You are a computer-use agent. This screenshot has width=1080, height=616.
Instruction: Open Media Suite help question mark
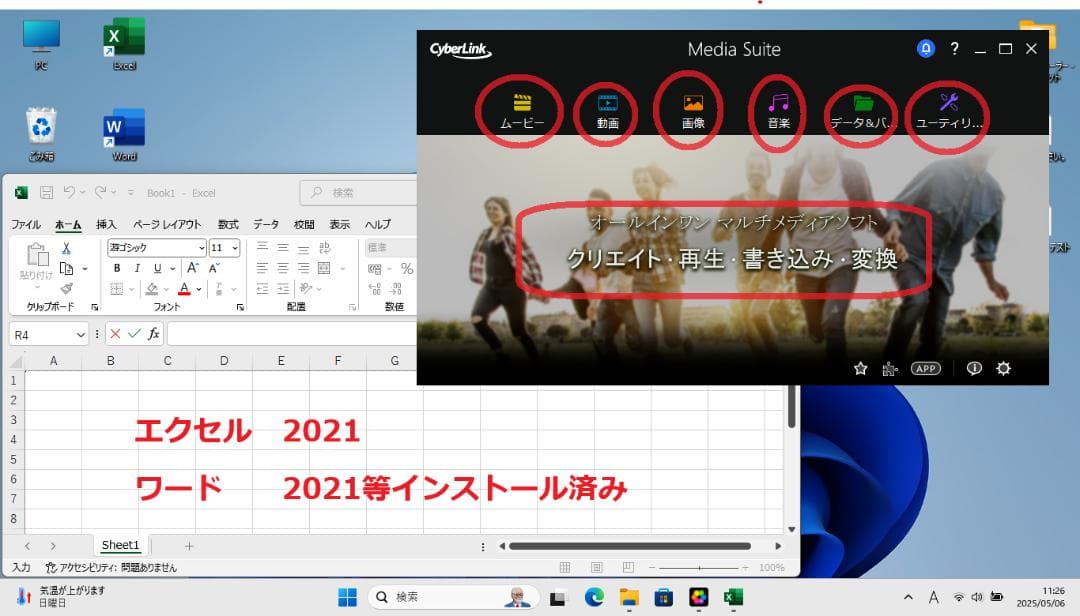coord(954,49)
